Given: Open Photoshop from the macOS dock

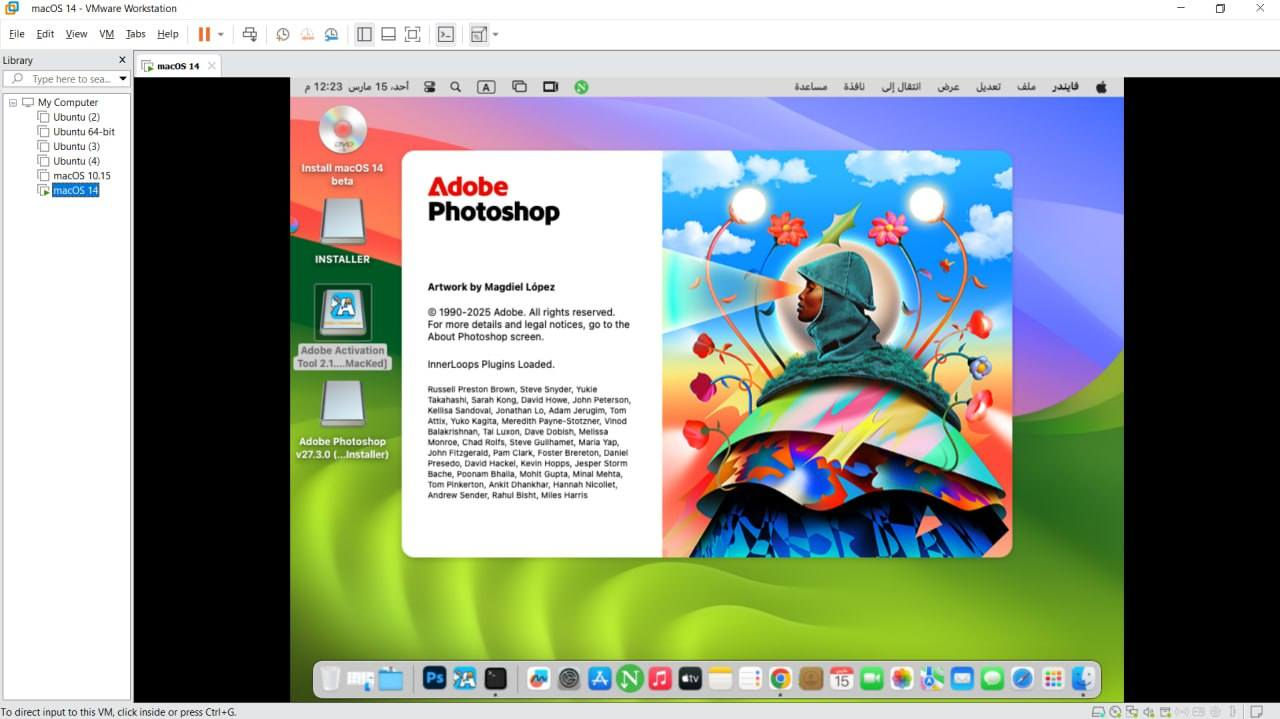Looking at the screenshot, I should (x=434, y=679).
